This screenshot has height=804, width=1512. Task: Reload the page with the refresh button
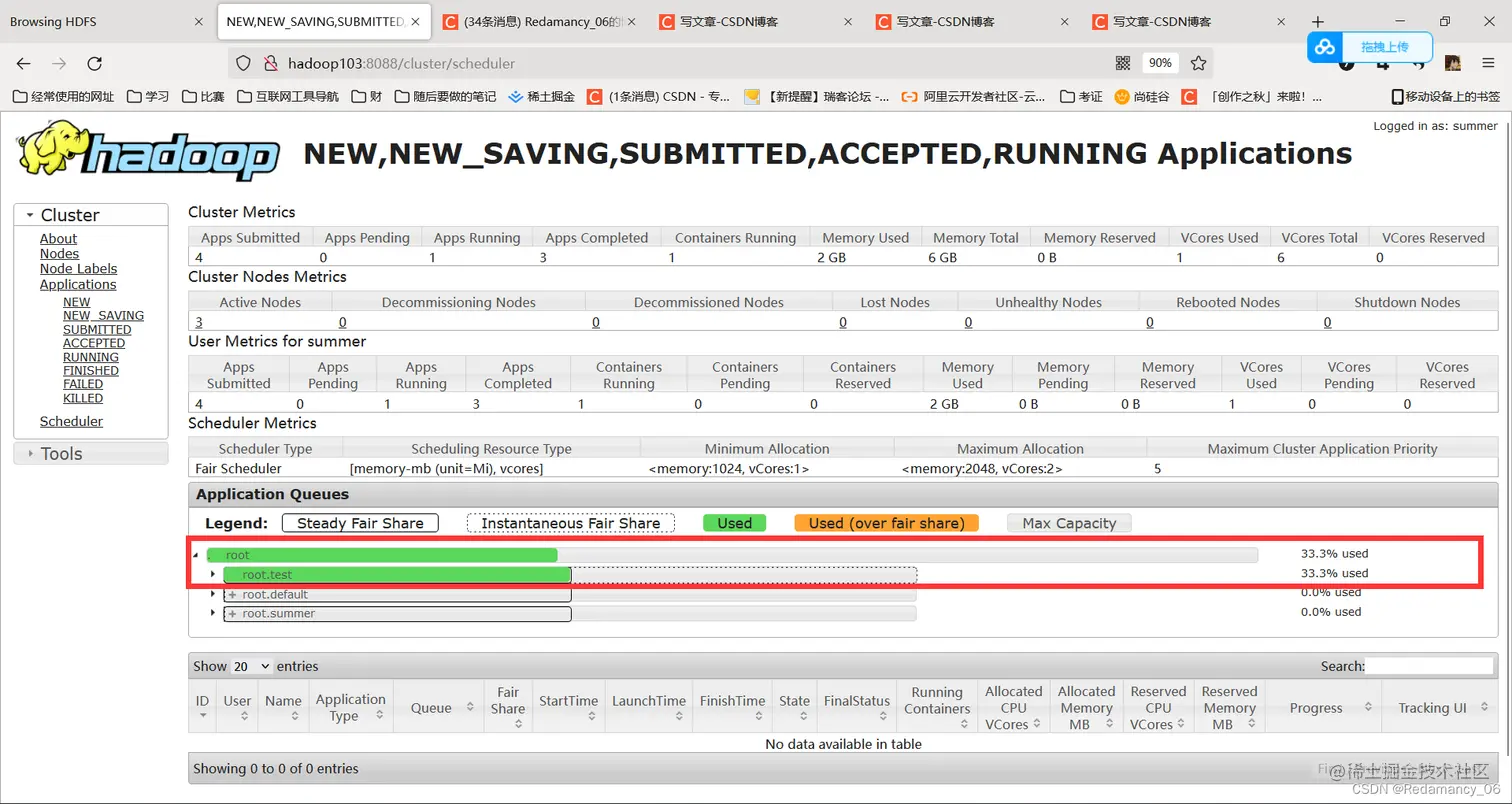coord(95,63)
